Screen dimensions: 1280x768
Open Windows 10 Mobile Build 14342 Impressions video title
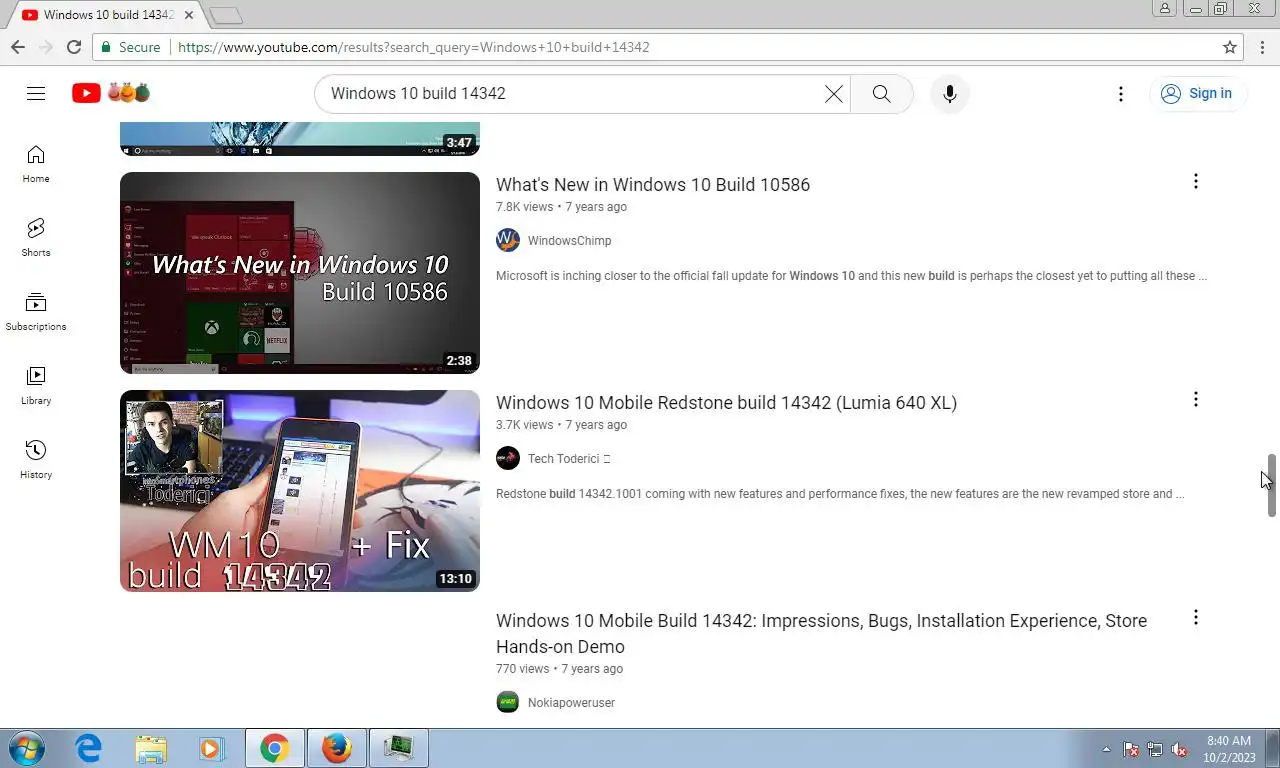pyautogui.click(x=821, y=633)
